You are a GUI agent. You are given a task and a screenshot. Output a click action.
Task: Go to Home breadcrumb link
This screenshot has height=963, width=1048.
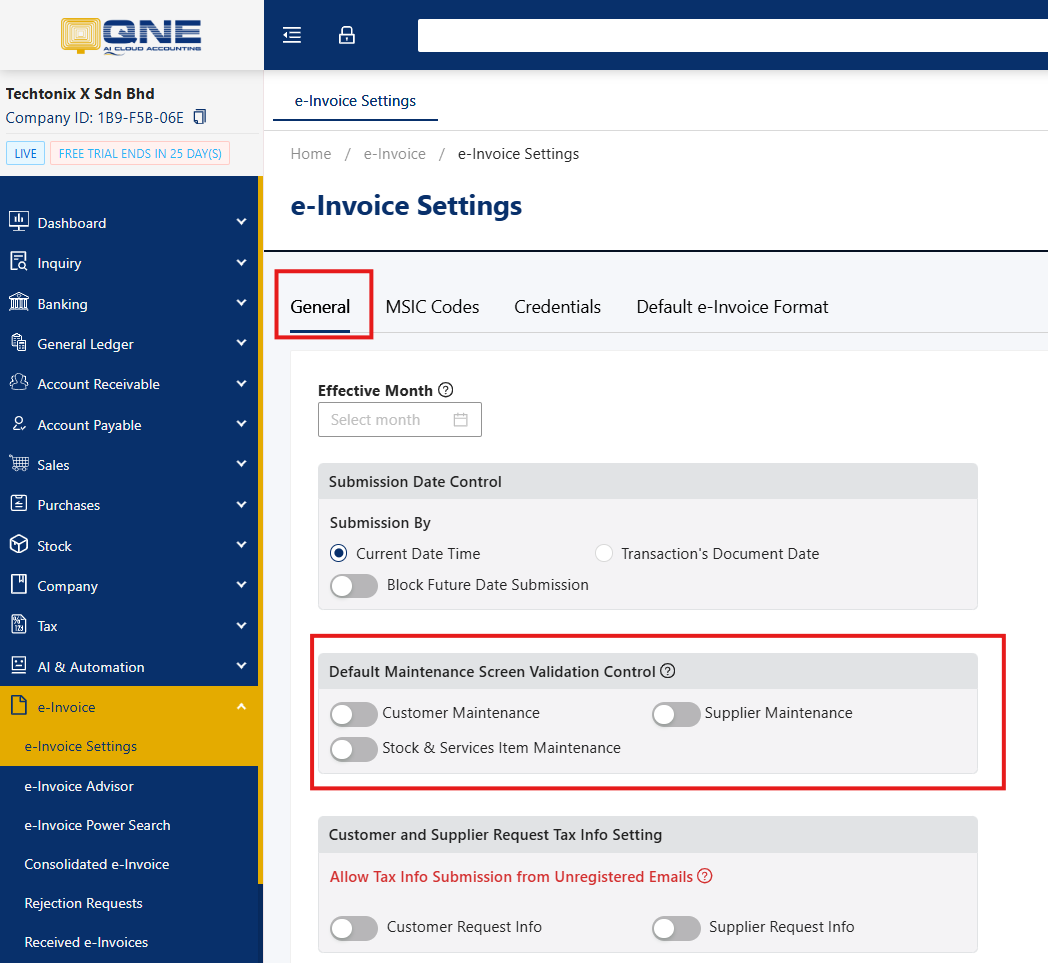pos(311,154)
